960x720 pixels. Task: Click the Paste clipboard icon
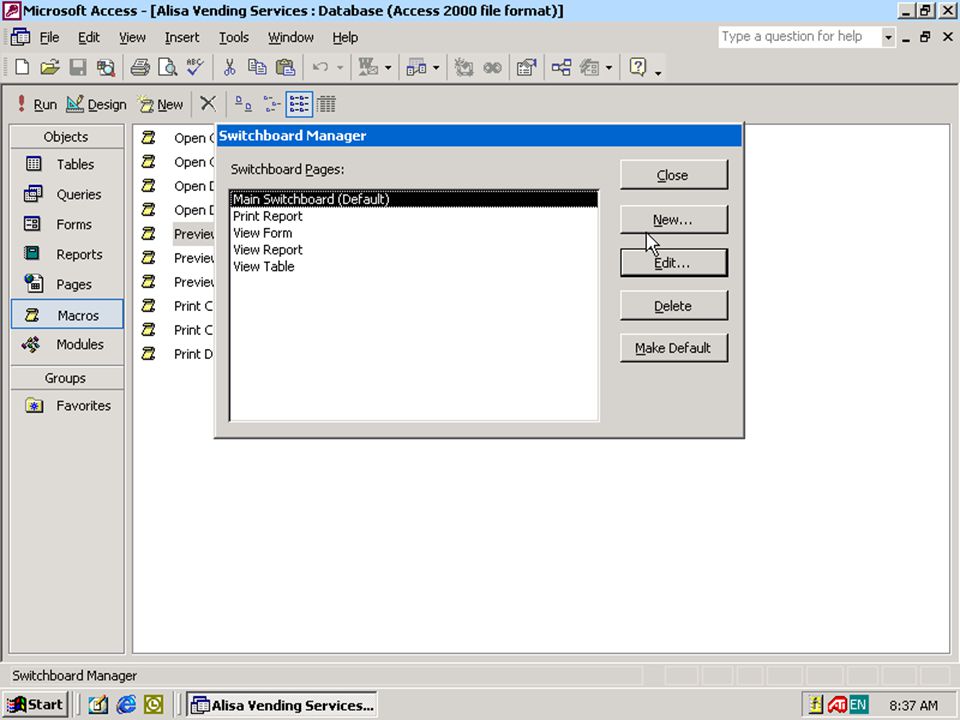(285, 67)
